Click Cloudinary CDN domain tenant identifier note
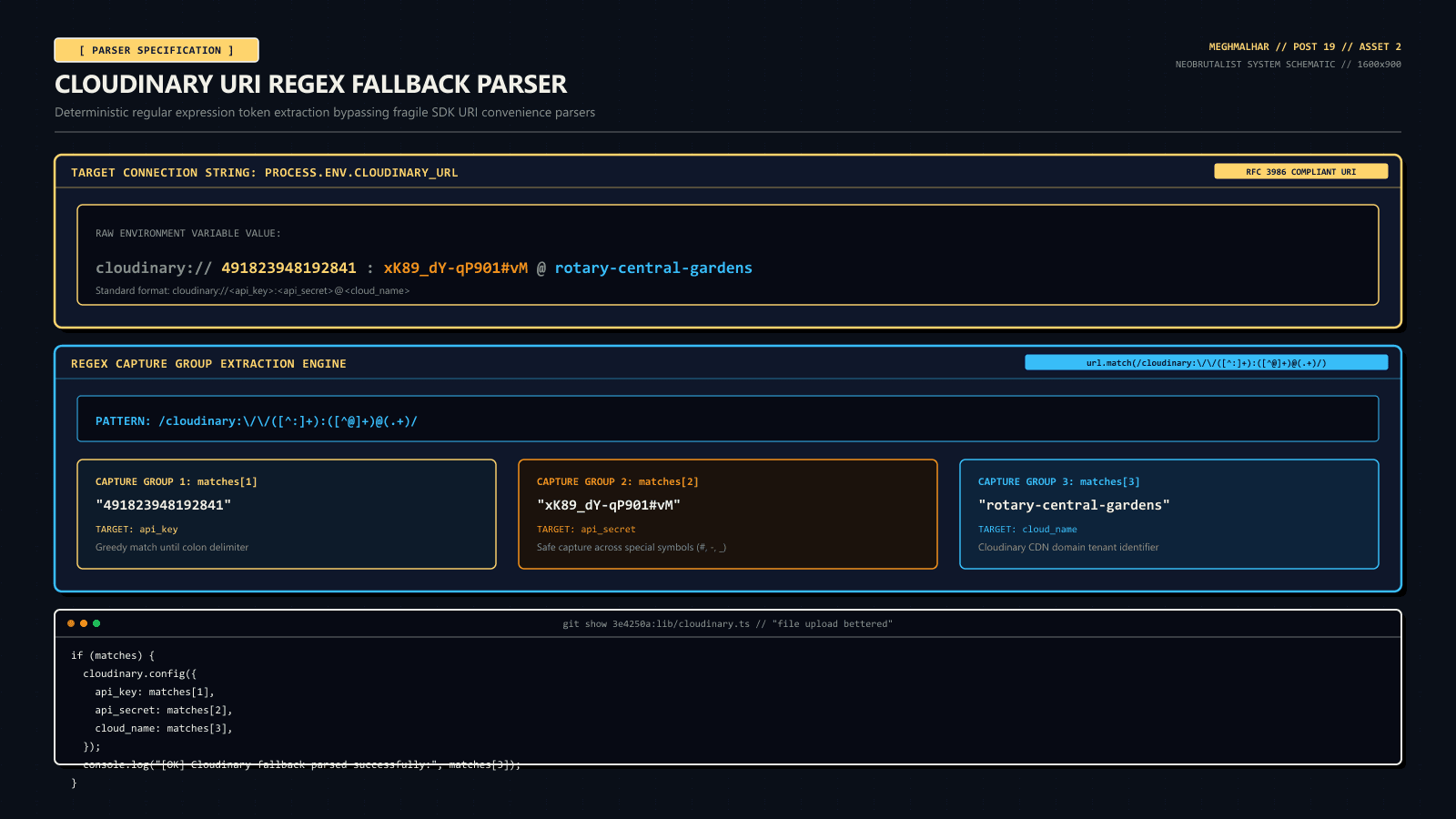Viewport: 1456px width, 819px height. pyautogui.click(x=1068, y=547)
